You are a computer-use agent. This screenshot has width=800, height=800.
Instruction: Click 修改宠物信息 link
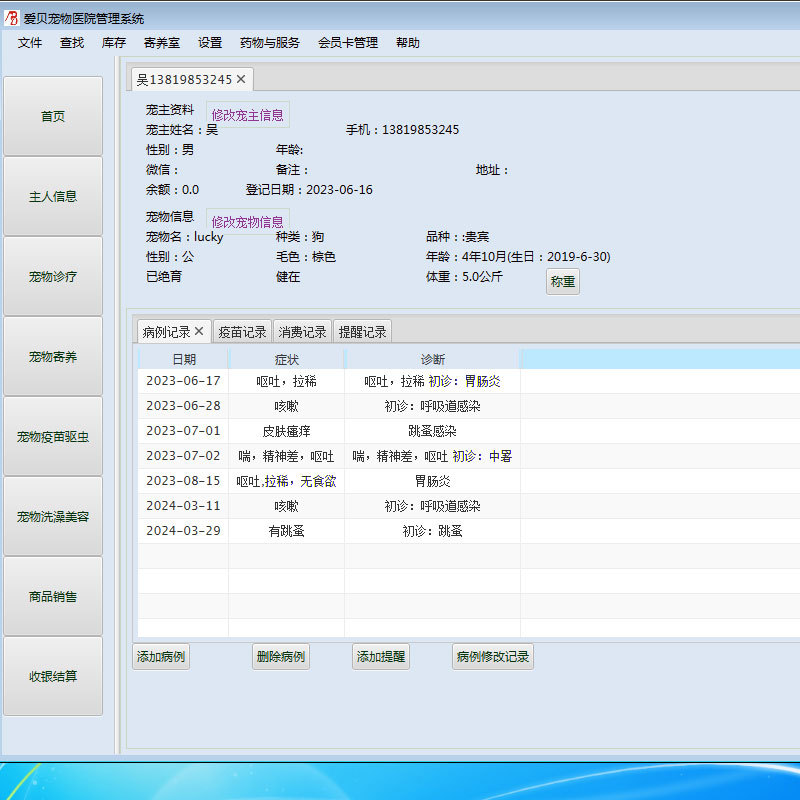(x=247, y=221)
